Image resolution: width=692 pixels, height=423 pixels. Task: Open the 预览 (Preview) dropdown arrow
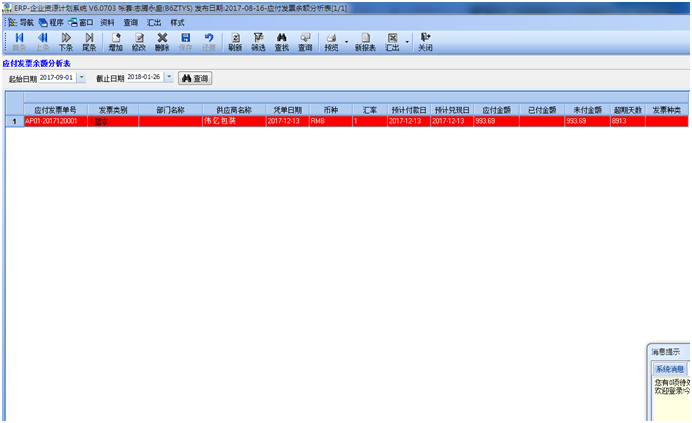point(346,42)
